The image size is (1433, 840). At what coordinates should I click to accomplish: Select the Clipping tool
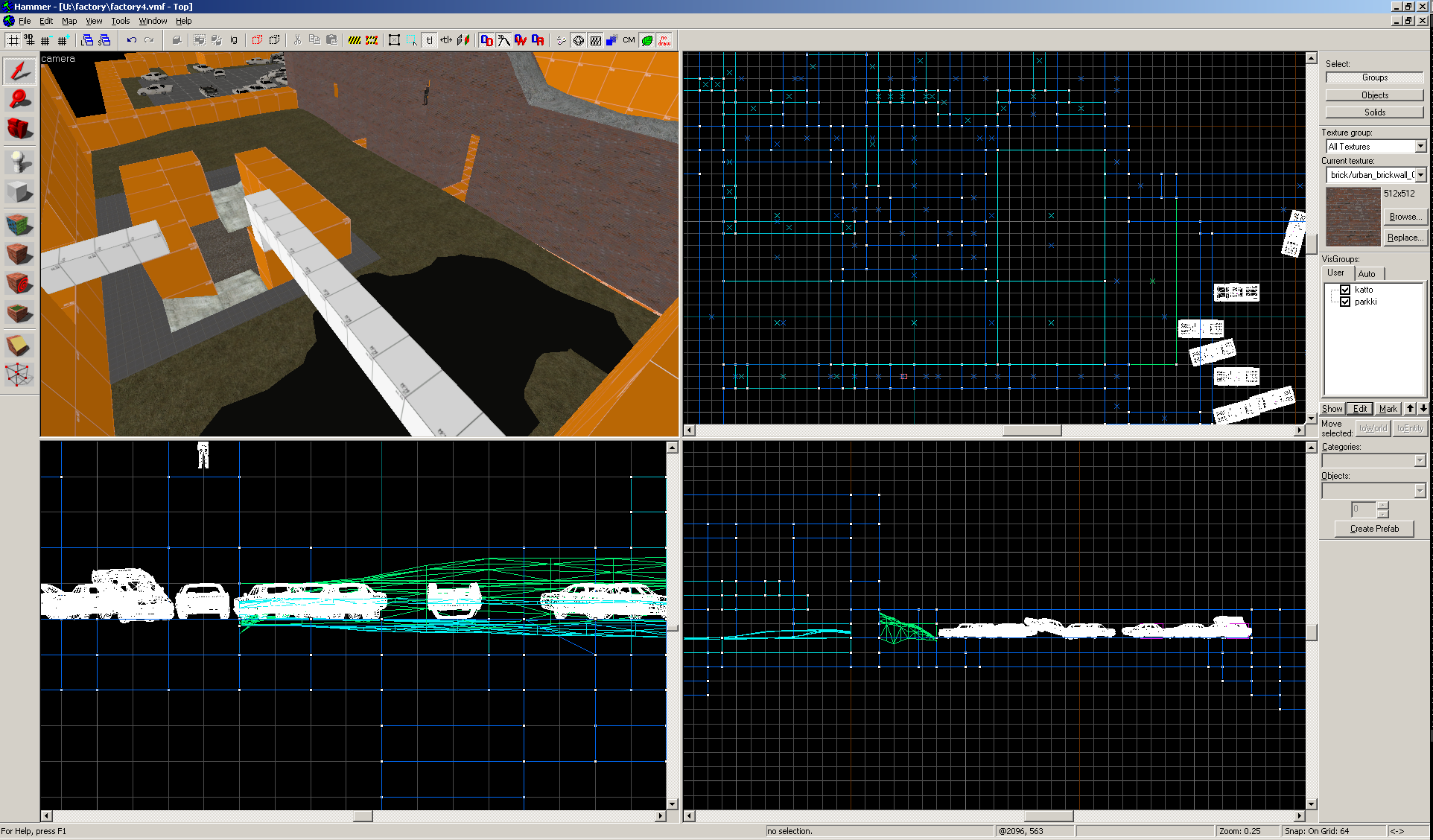(19, 345)
